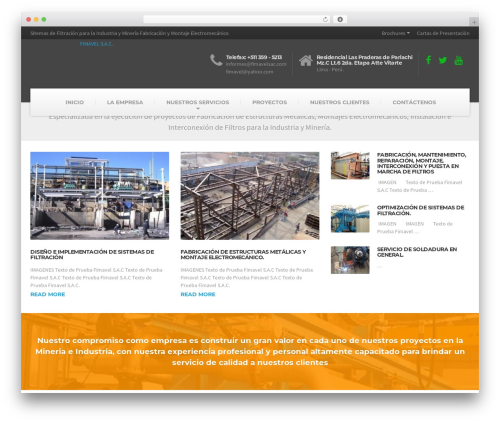Click the dark round icon beside address bar

tap(340, 19)
